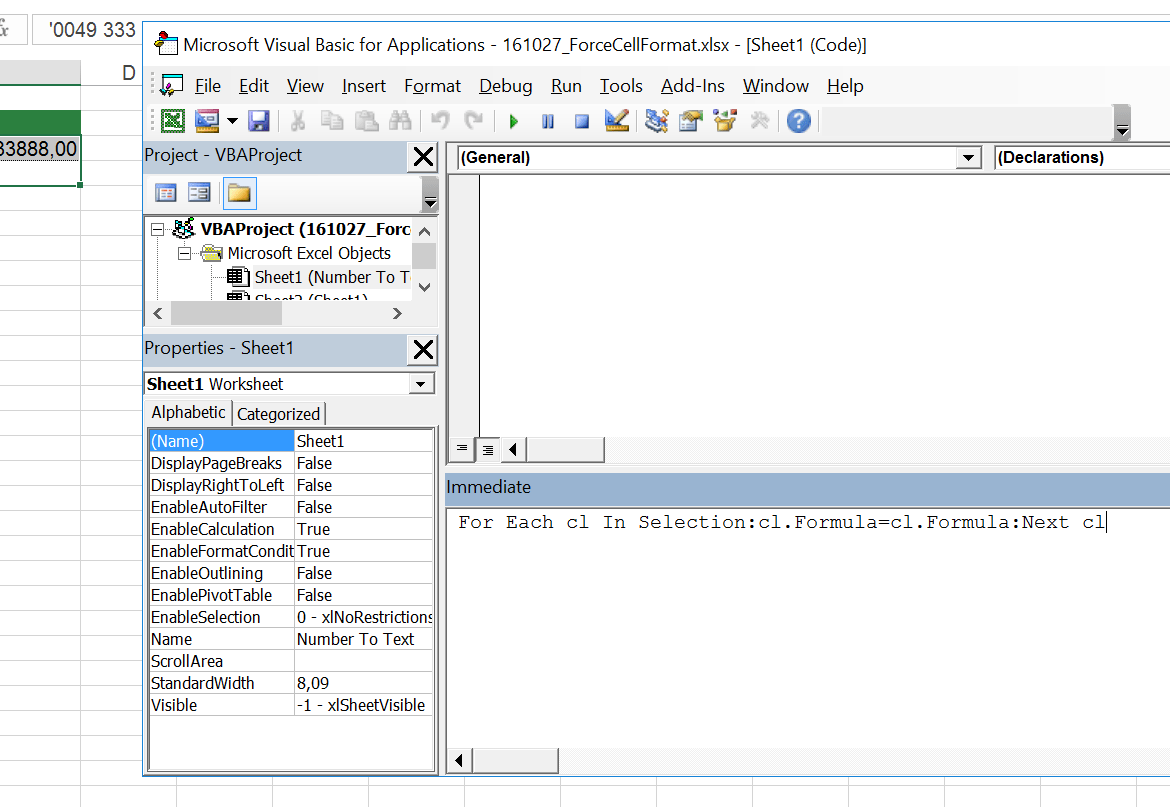Screen dimensions: 1170x807
Task: Click the Paste clipboard icon
Action: point(366,121)
